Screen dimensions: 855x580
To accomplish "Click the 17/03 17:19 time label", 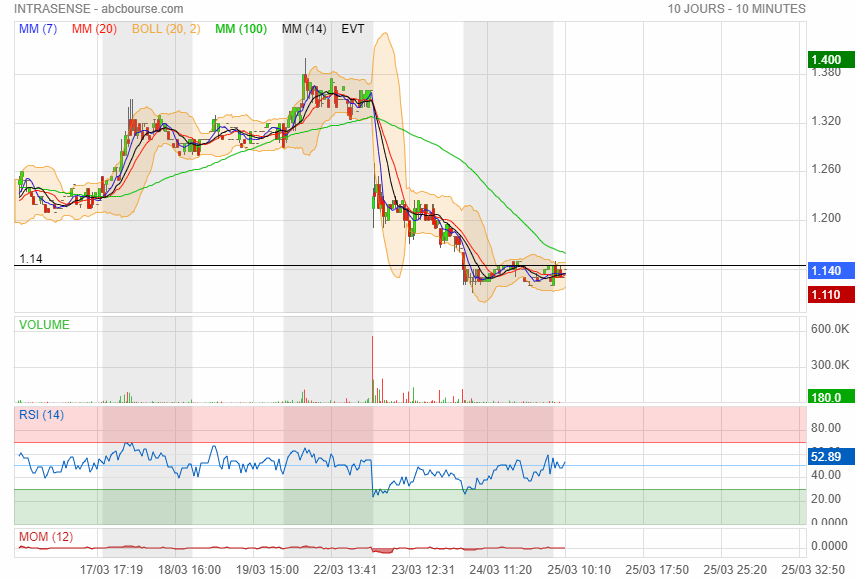I will coord(111,570).
